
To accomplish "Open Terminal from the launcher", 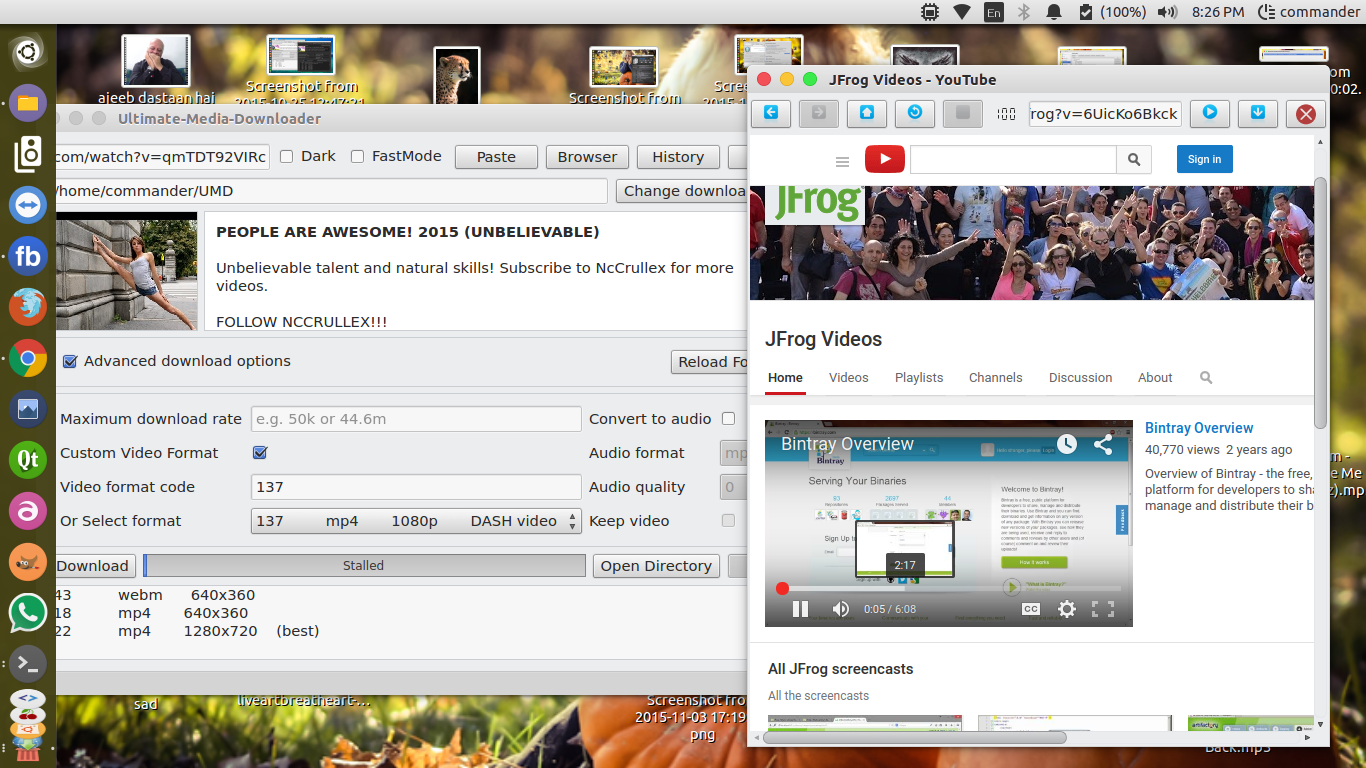I will point(28,663).
